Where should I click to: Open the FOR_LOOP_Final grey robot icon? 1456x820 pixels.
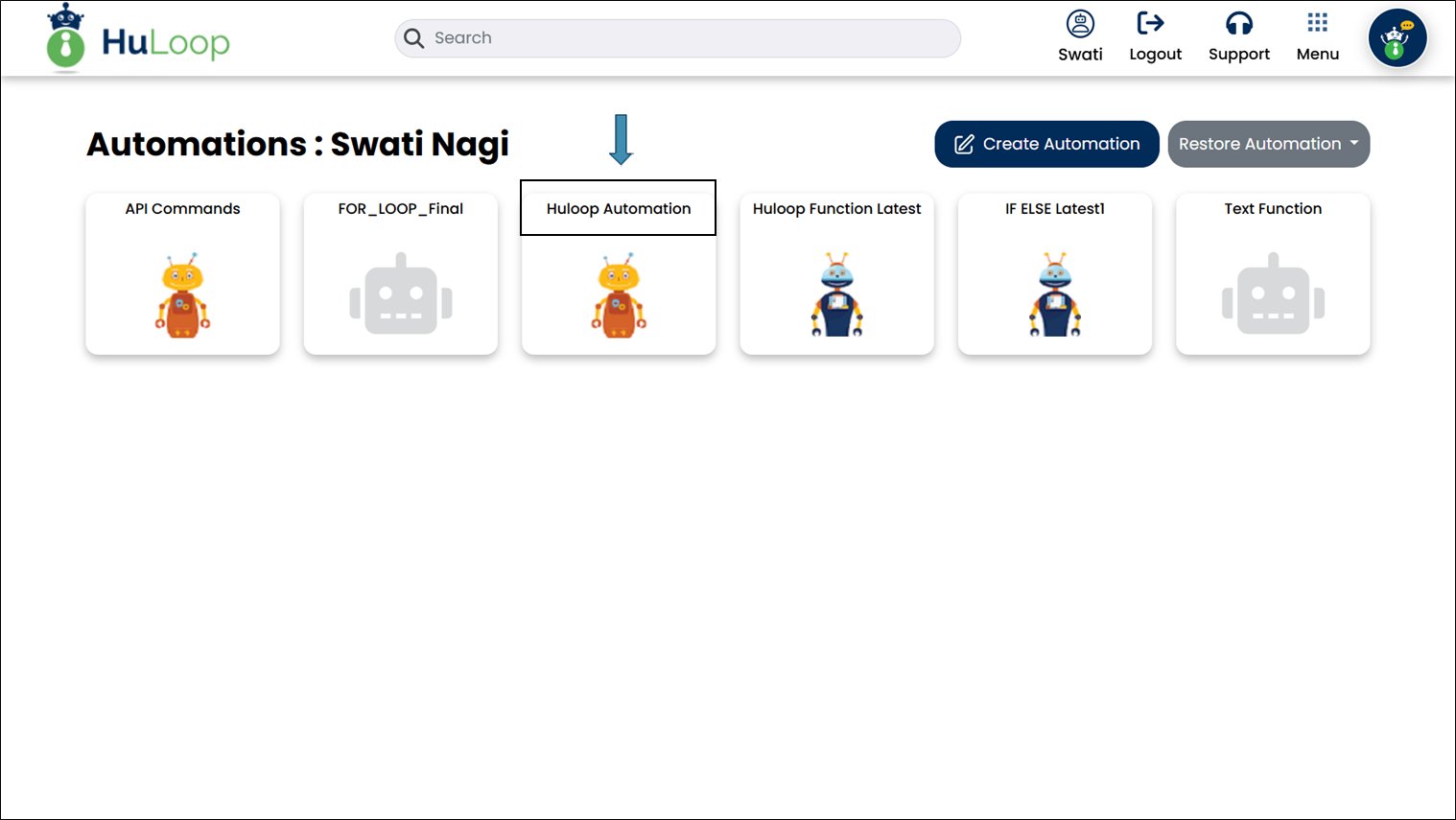[x=401, y=294]
